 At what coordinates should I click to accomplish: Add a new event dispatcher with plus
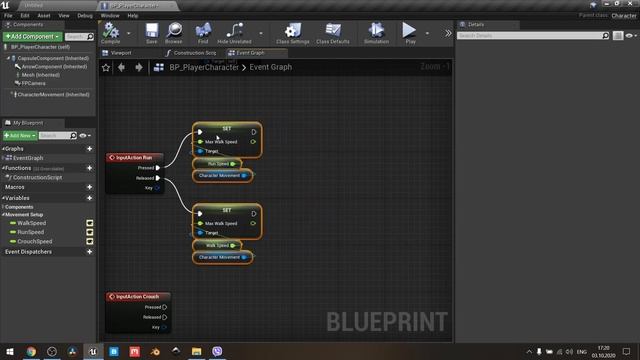pos(89,252)
